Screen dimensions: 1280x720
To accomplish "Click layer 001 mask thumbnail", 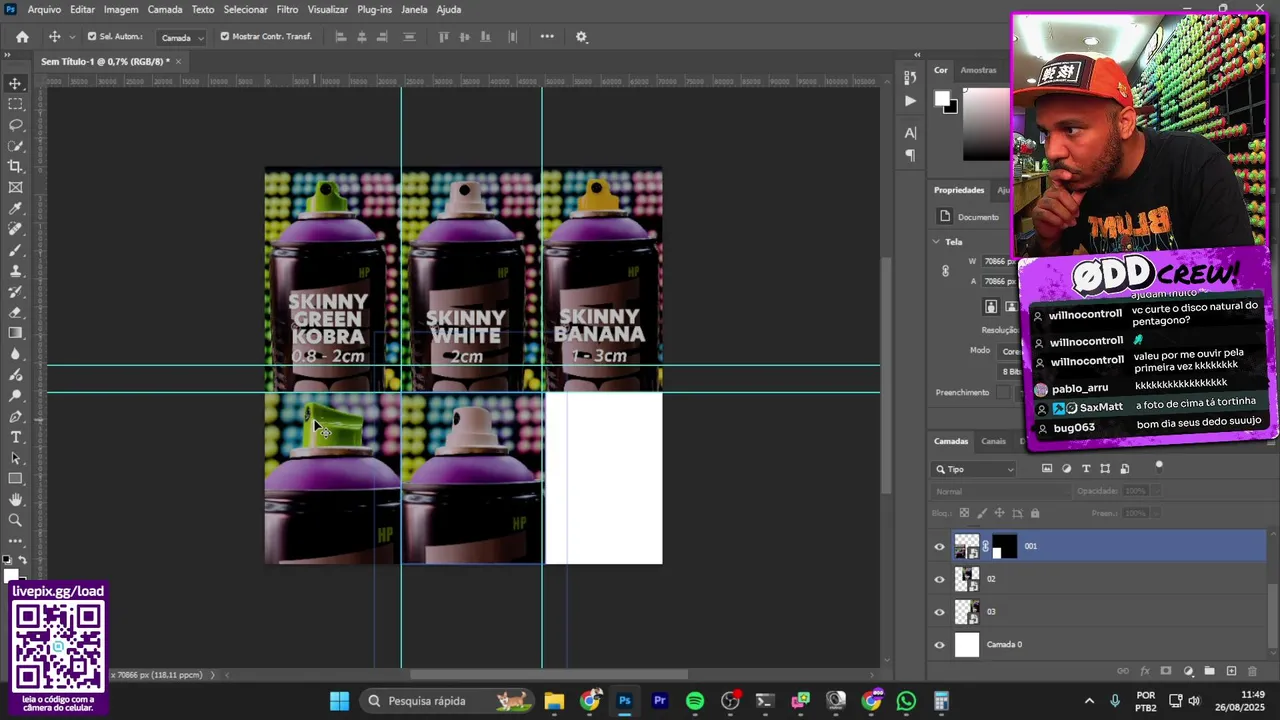I will (1004, 546).
